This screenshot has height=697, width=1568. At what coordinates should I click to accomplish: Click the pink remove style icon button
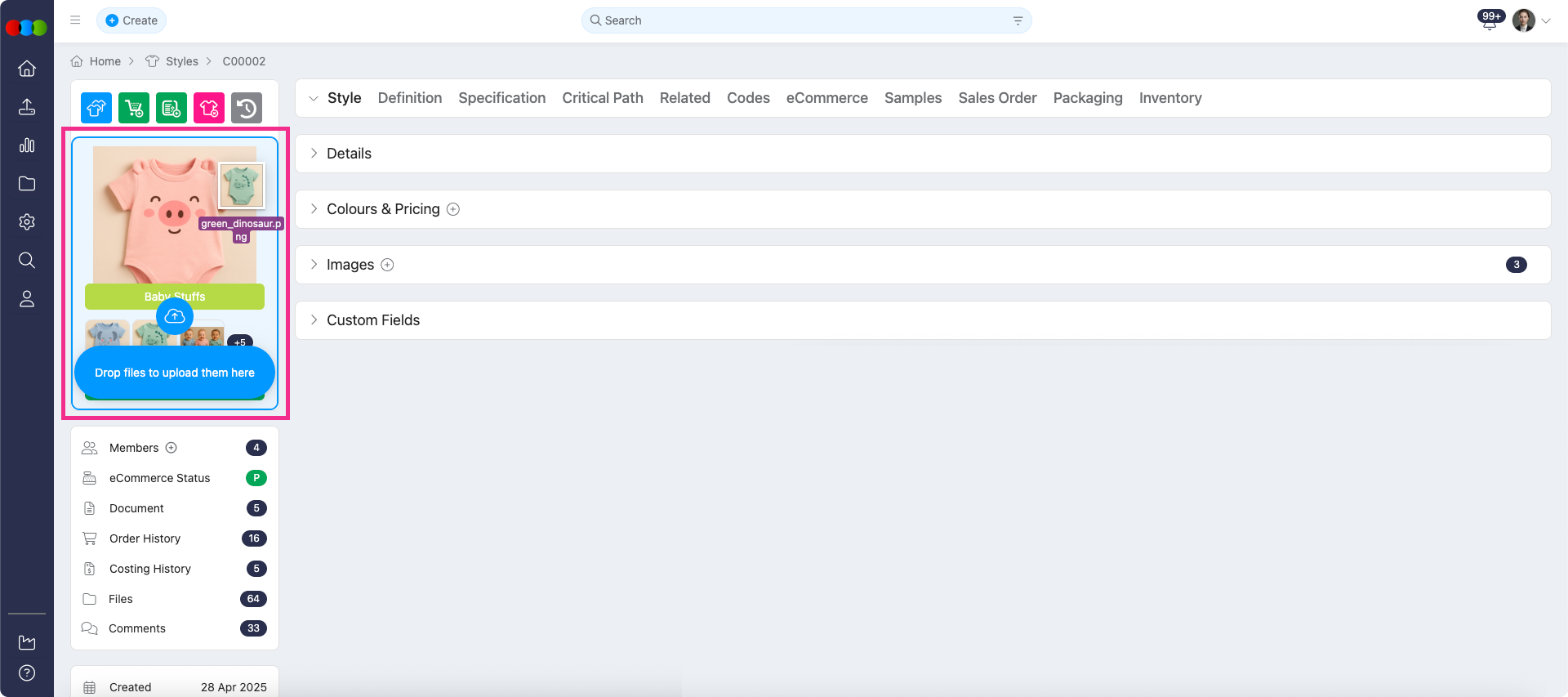(x=209, y=108)
